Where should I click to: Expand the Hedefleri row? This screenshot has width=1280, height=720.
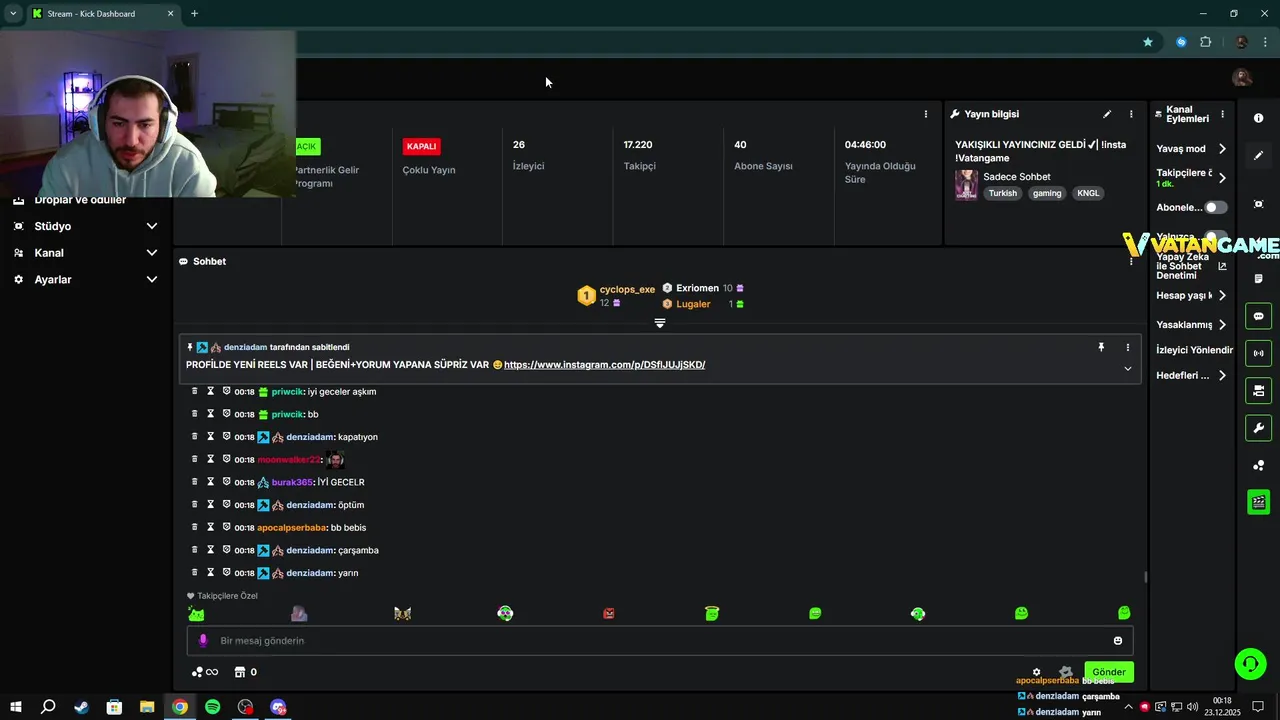1222,375
